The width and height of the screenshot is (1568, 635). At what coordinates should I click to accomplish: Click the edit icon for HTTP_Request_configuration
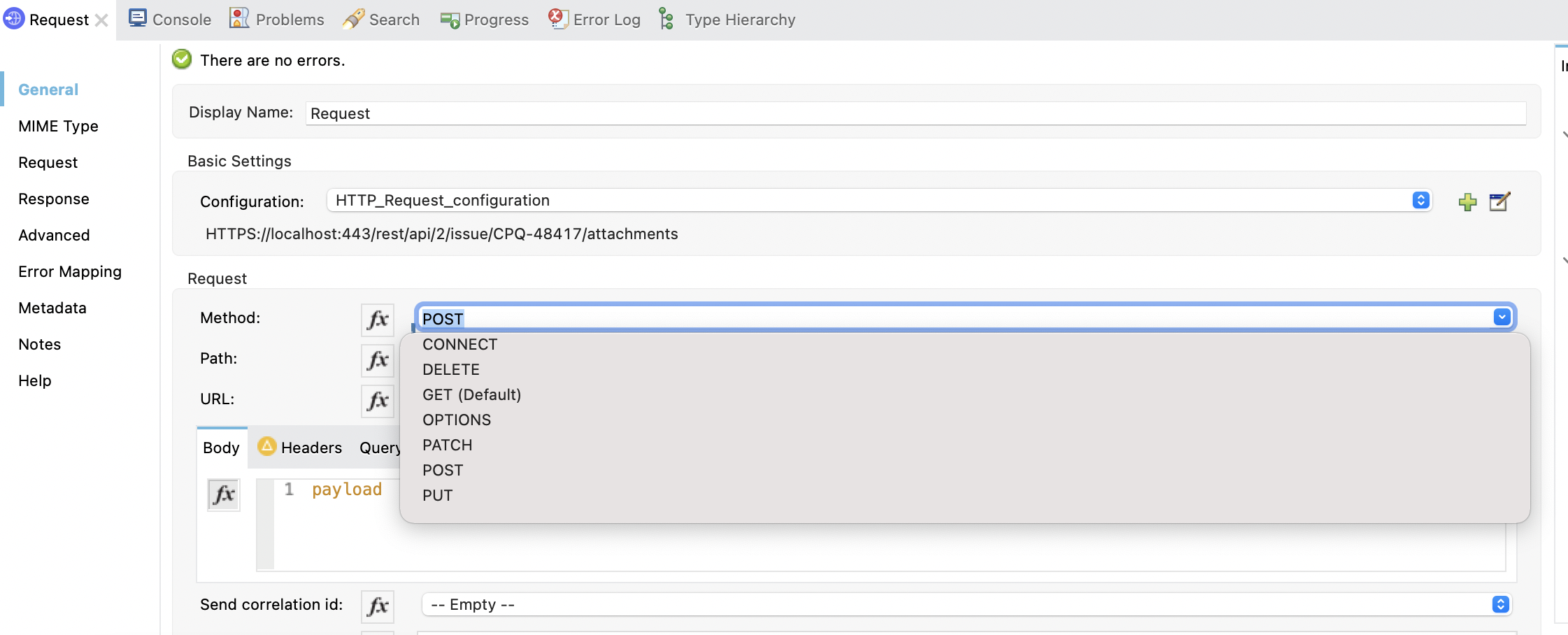coord(1501,201)
